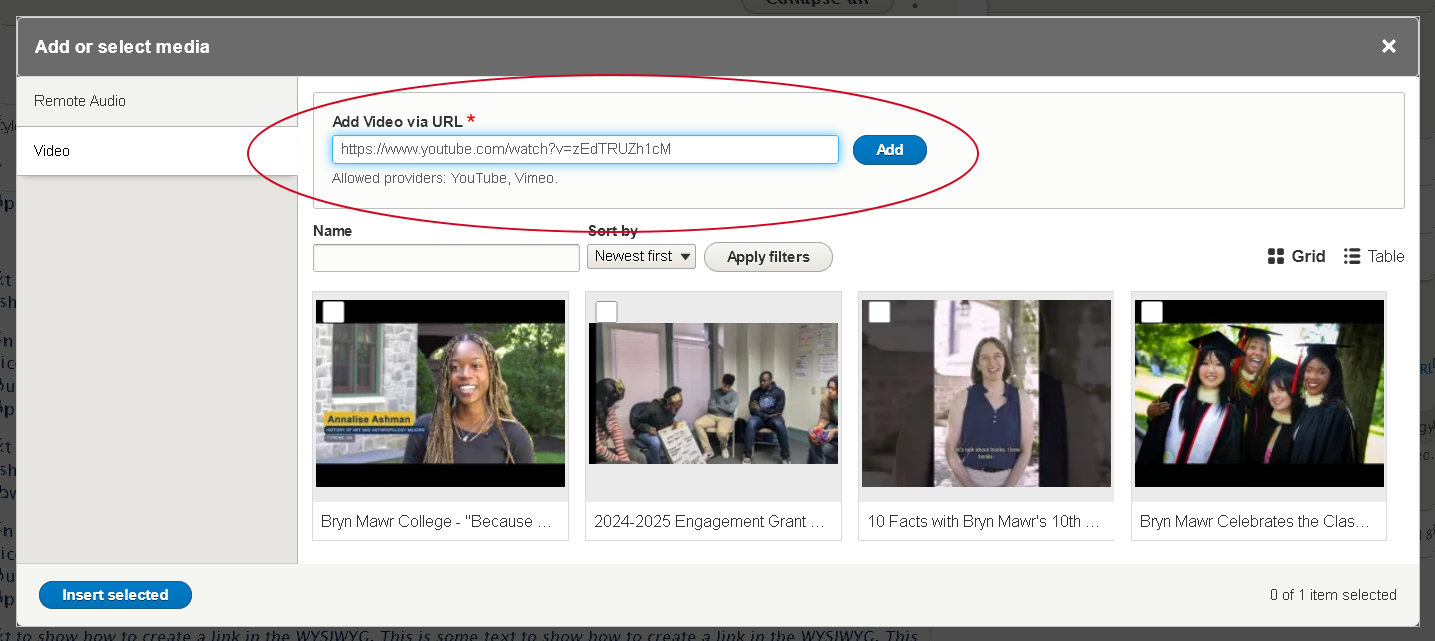Click the Name filter text field

coord(446,257)
